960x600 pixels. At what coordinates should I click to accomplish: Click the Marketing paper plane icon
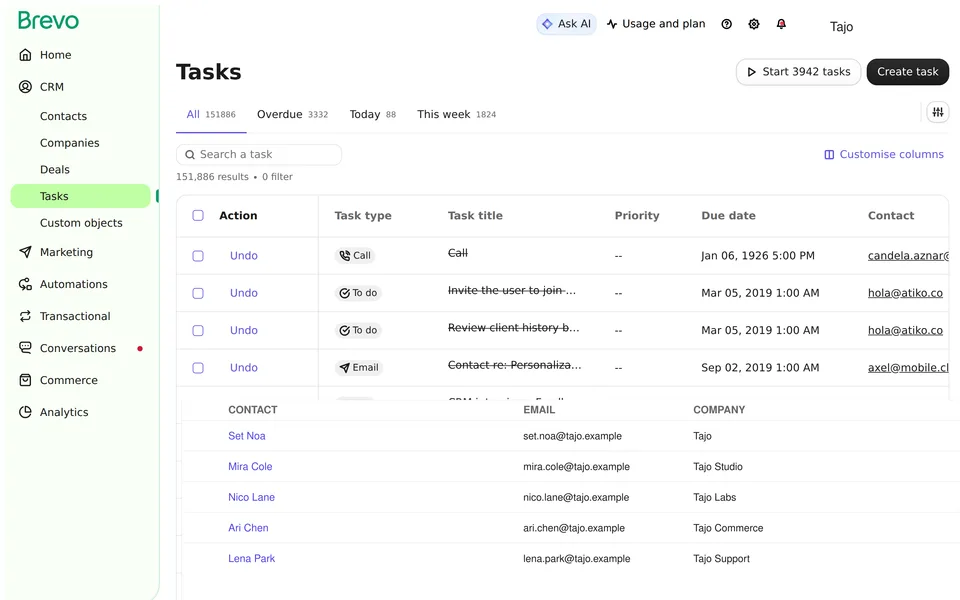(25, 252)
